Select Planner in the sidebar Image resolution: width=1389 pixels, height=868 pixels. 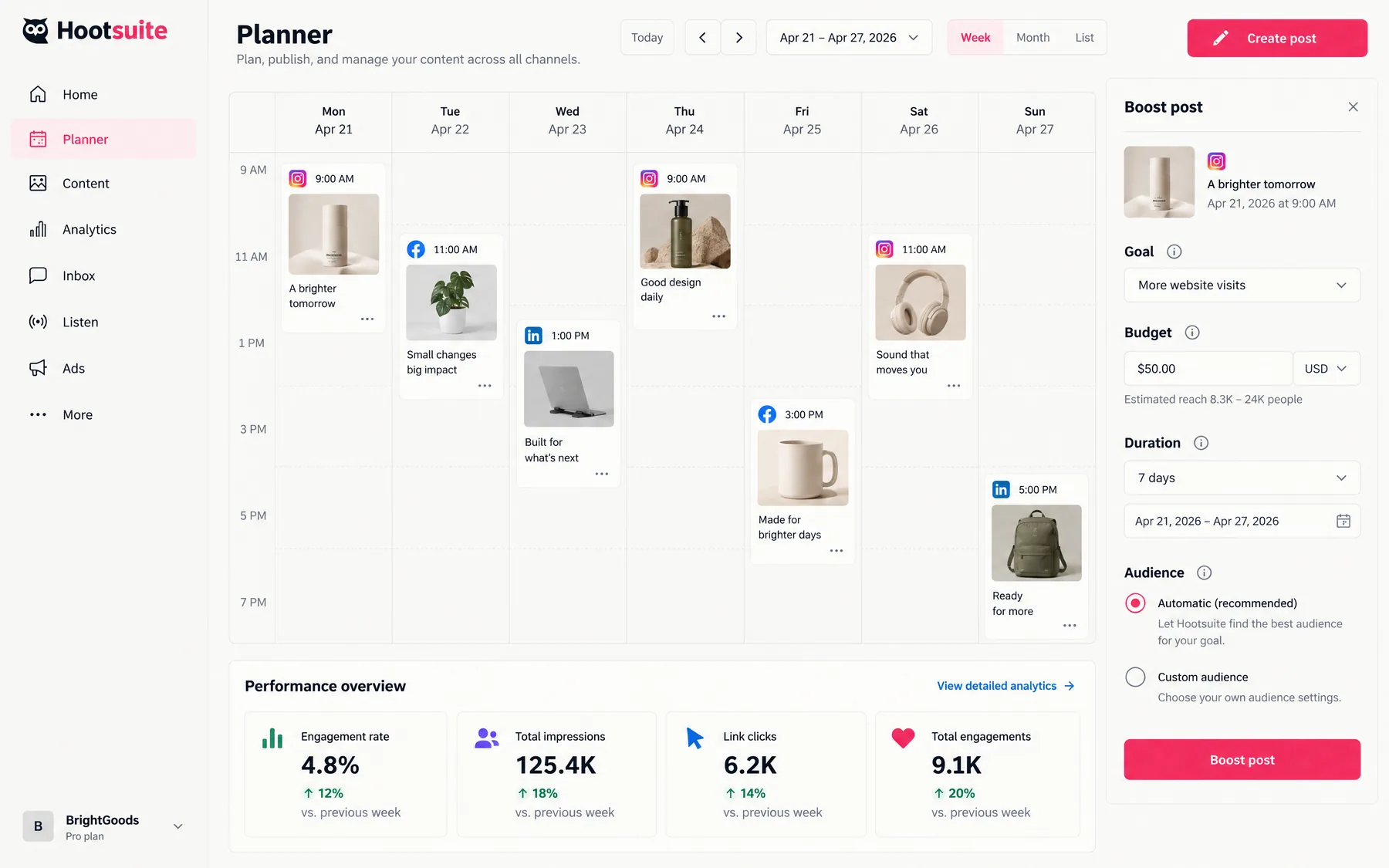[x=103, y=139]
